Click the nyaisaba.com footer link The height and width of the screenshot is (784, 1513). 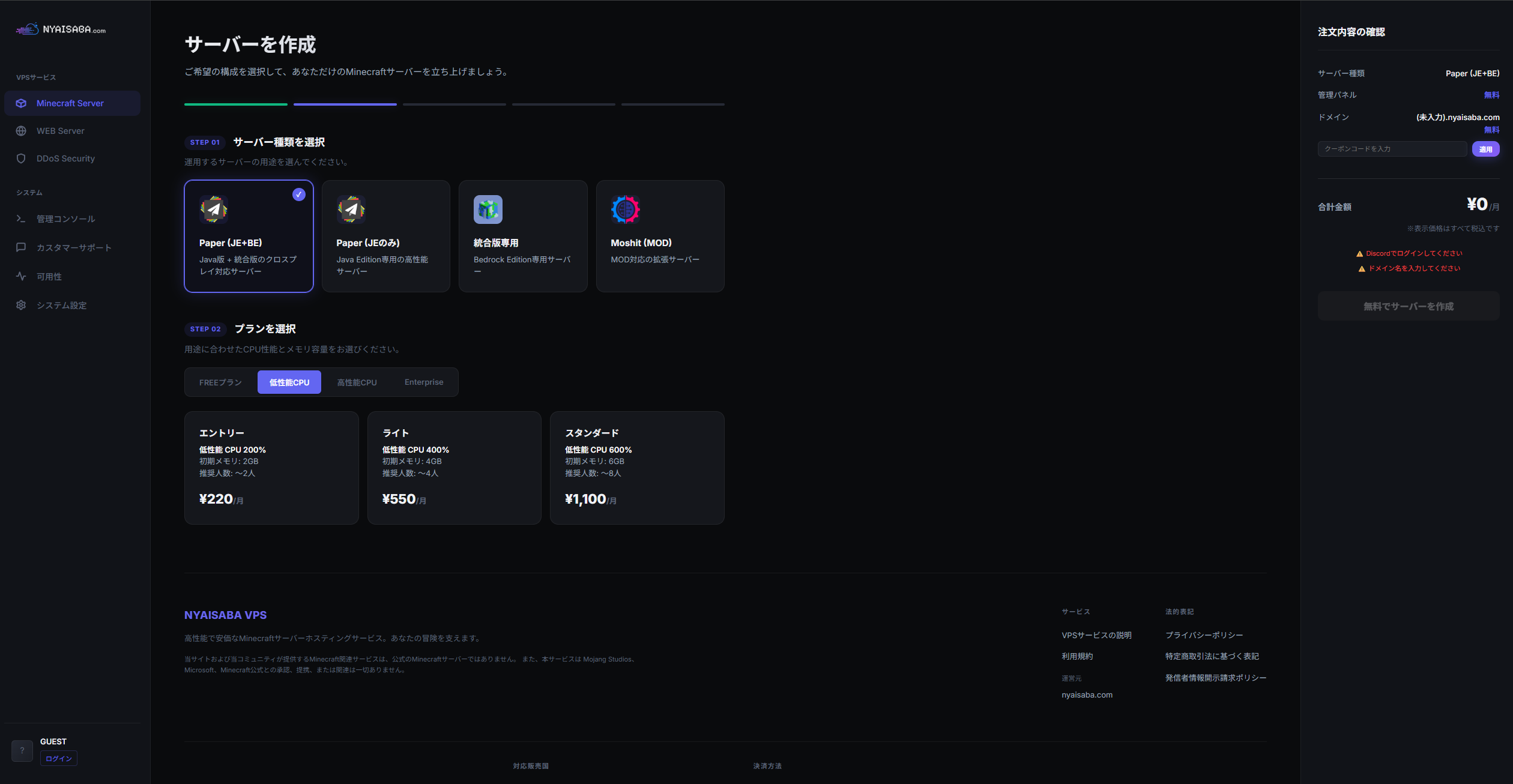1087,695
